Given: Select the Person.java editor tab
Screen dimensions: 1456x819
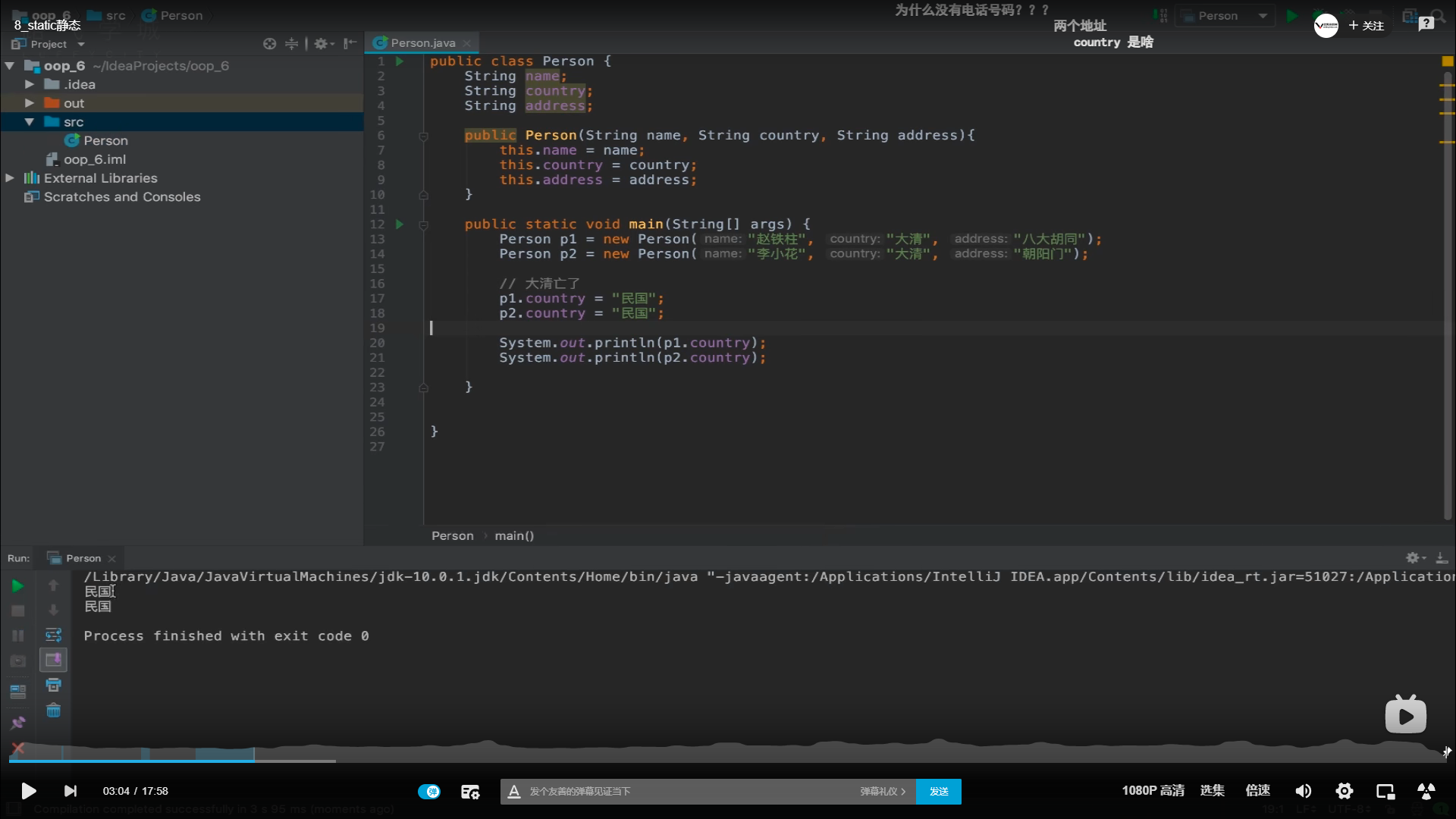Looking at the screenshot, I should click(x=422, y=43).
